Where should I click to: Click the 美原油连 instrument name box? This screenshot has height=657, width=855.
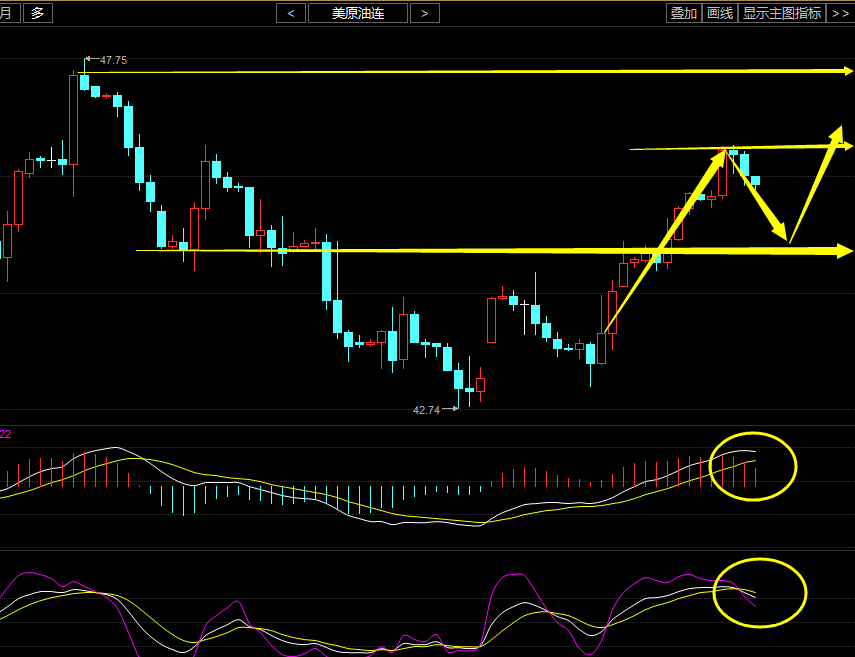point(357,13)
